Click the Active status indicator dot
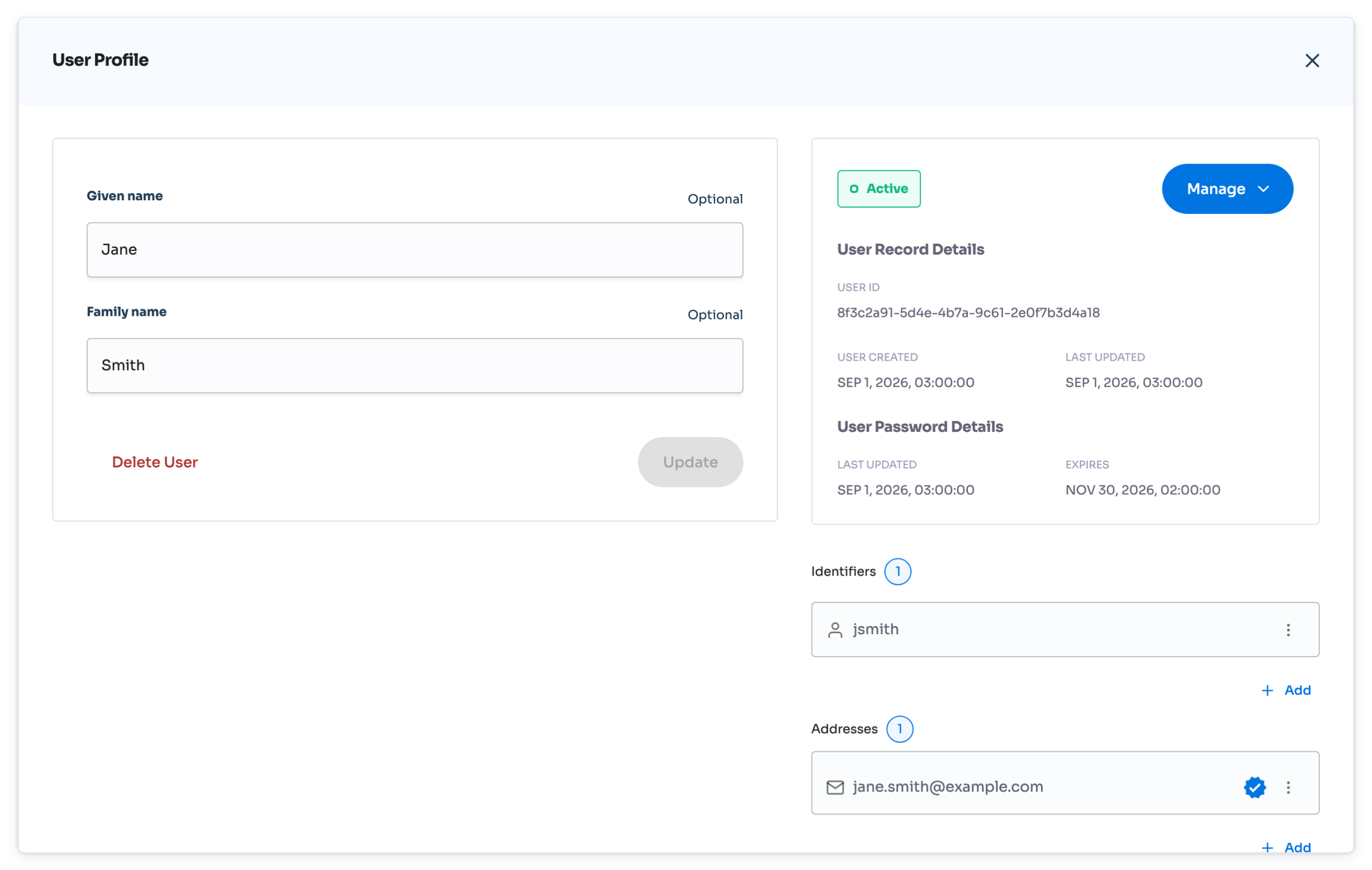 [853, 189]
